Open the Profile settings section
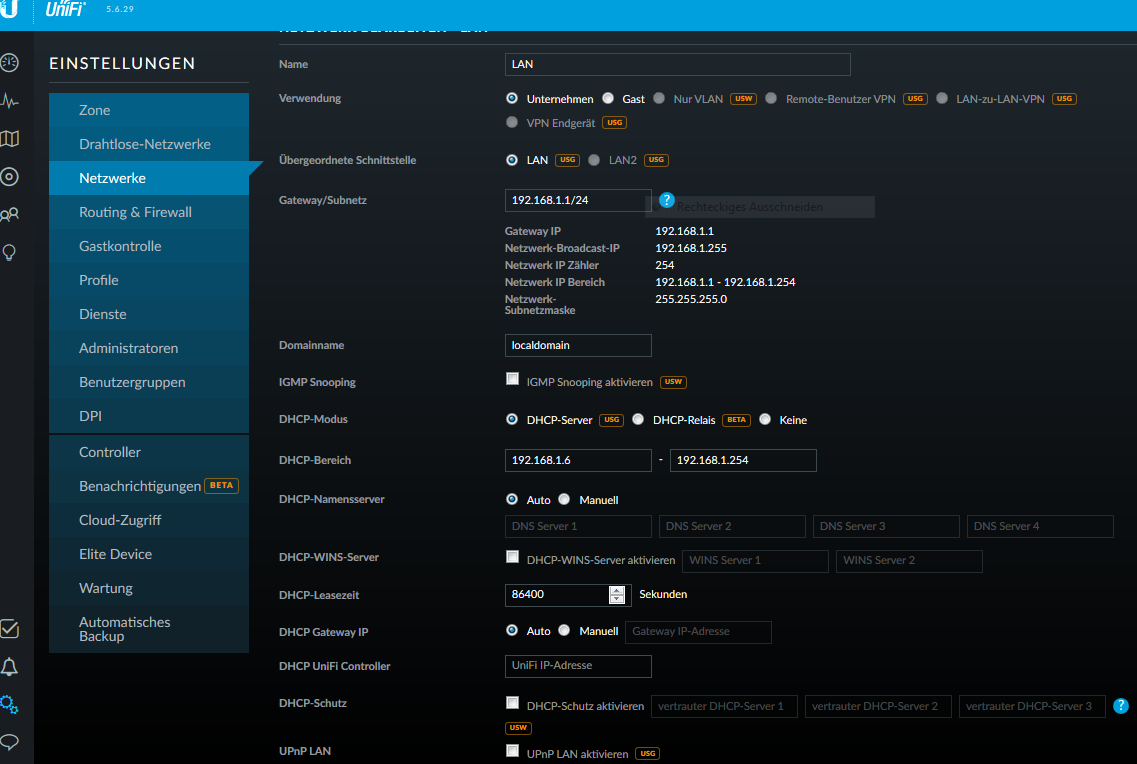Screen dimensions: 1137x764 coord(149,281)
